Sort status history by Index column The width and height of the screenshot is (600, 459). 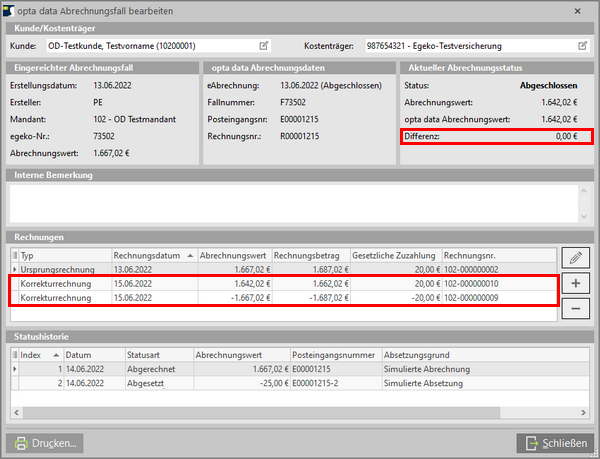click(38, 354)
